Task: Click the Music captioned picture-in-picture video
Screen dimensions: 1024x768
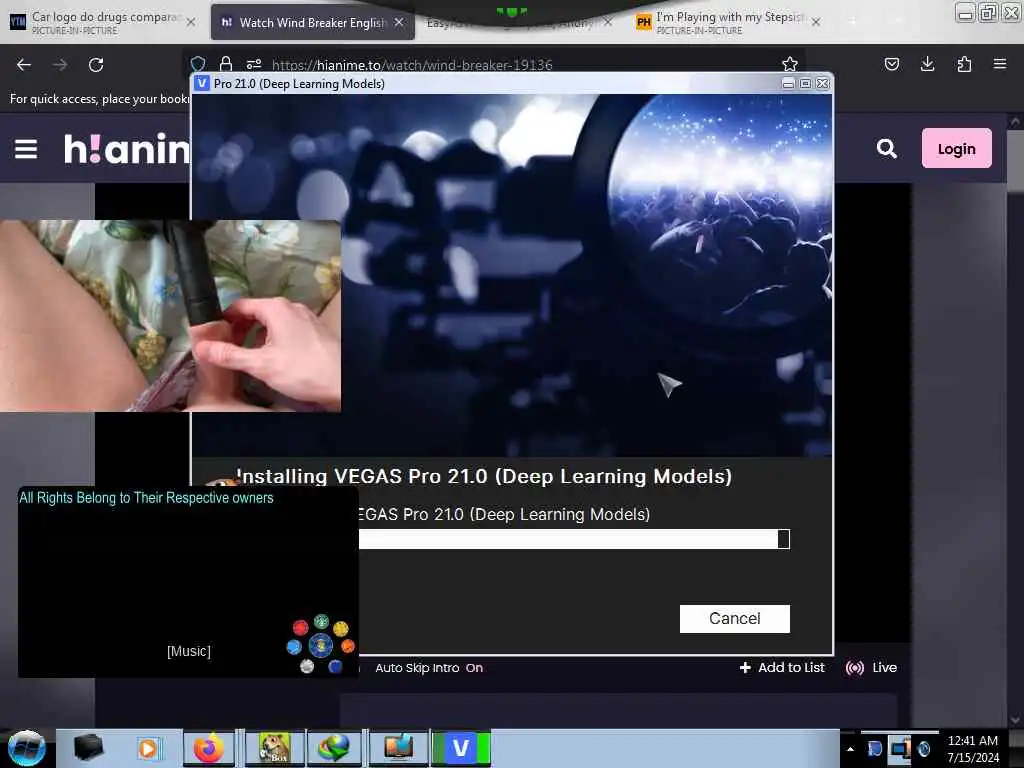Action: coord(188,581)
